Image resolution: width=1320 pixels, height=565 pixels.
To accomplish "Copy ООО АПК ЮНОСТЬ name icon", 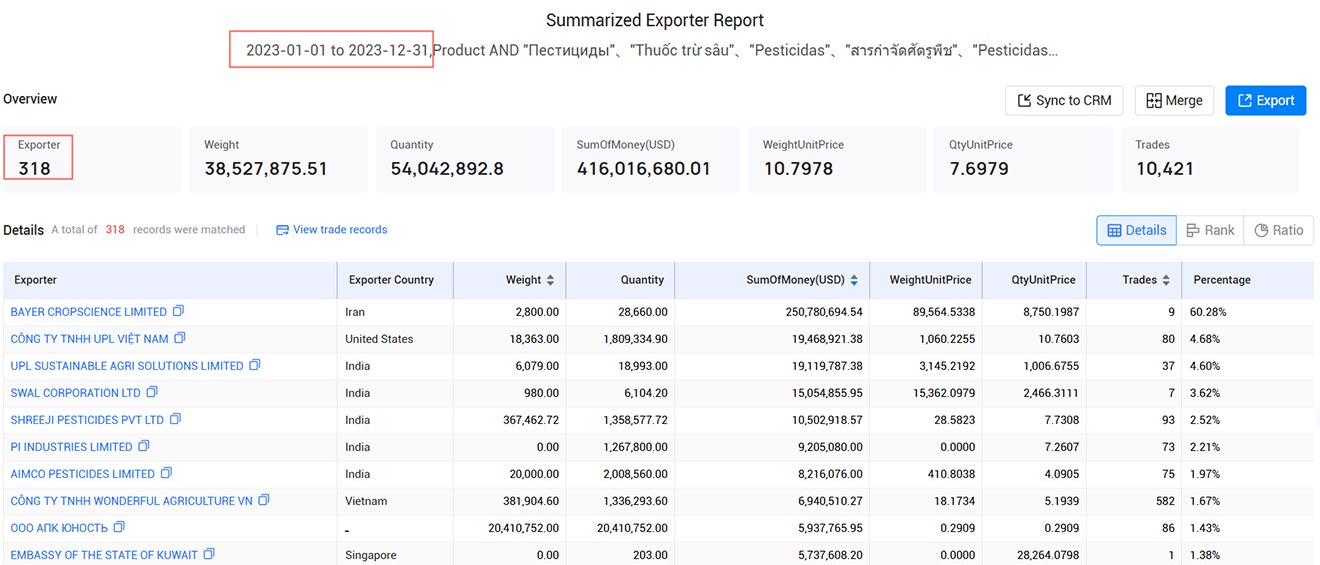I will coord(119,527).
